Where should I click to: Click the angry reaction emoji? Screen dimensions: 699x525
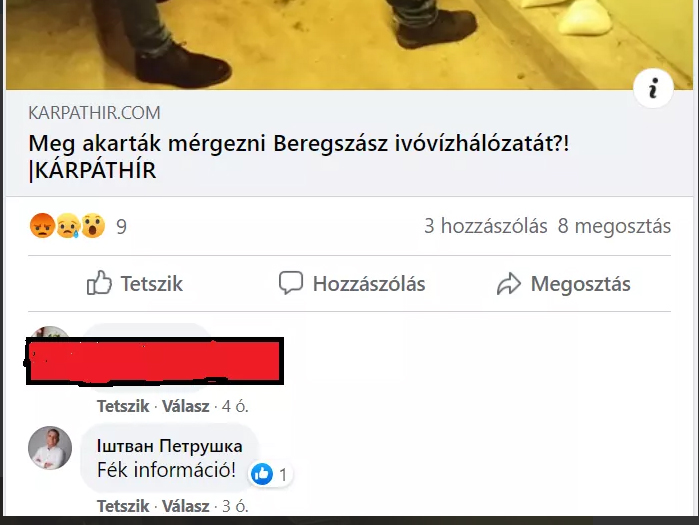pyautogui.click(x=42, y=226)
